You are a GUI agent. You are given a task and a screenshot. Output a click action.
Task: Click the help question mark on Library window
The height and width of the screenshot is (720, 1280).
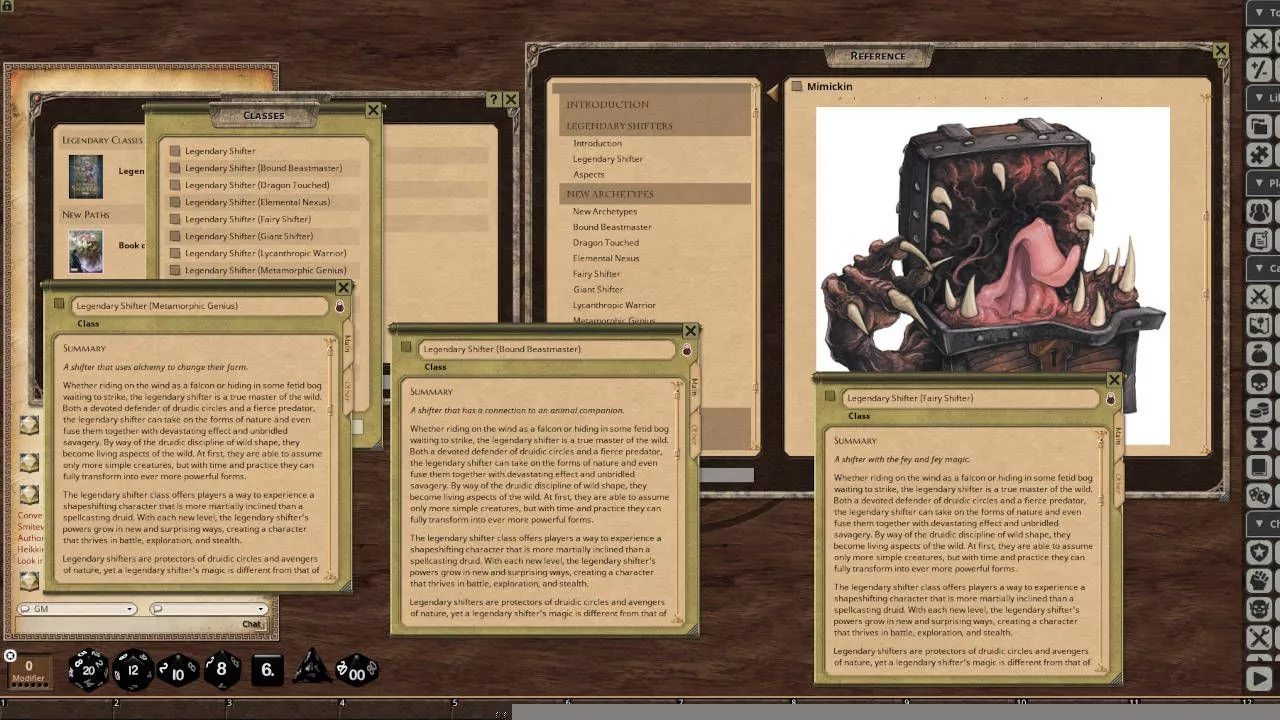point(493,100)
